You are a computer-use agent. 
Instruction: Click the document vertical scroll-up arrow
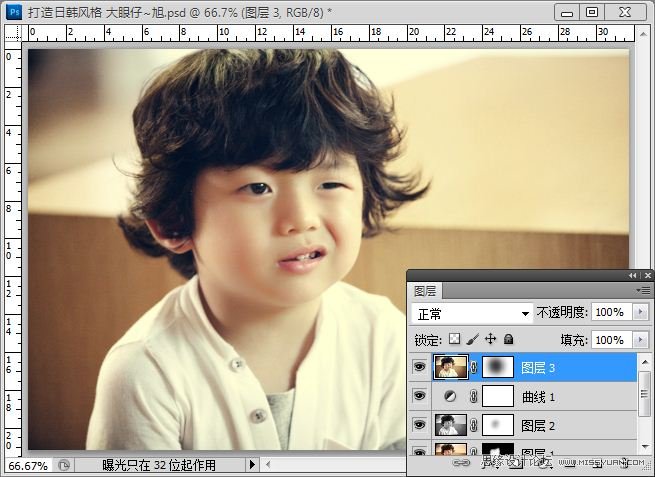(x=644, y=34)
